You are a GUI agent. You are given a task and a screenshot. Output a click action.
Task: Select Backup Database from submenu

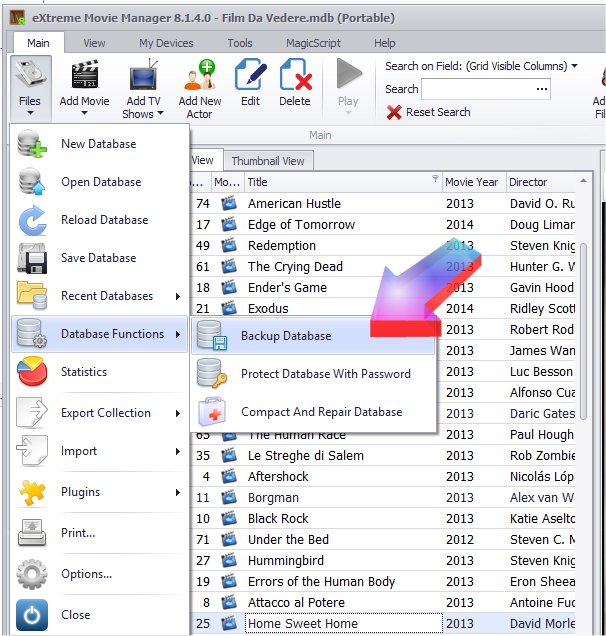(x=285, y=336)
